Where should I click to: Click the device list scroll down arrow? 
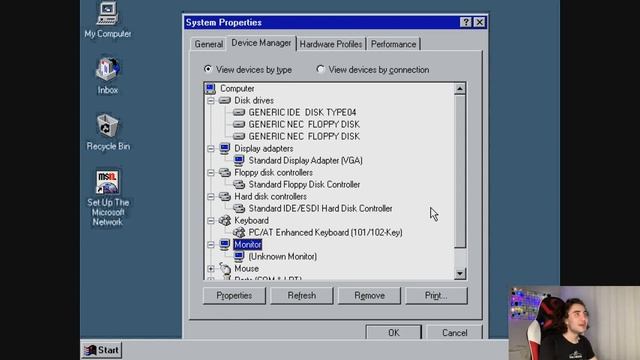[x=460, y=273]
